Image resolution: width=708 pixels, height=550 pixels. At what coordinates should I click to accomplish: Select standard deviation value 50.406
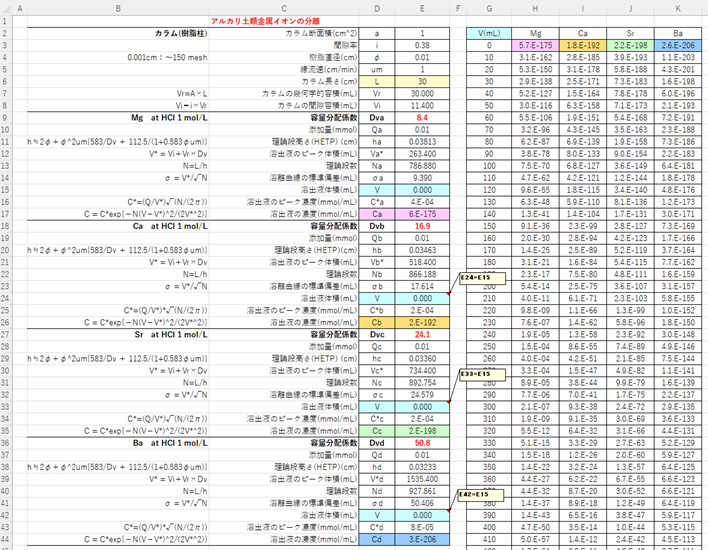422,503
